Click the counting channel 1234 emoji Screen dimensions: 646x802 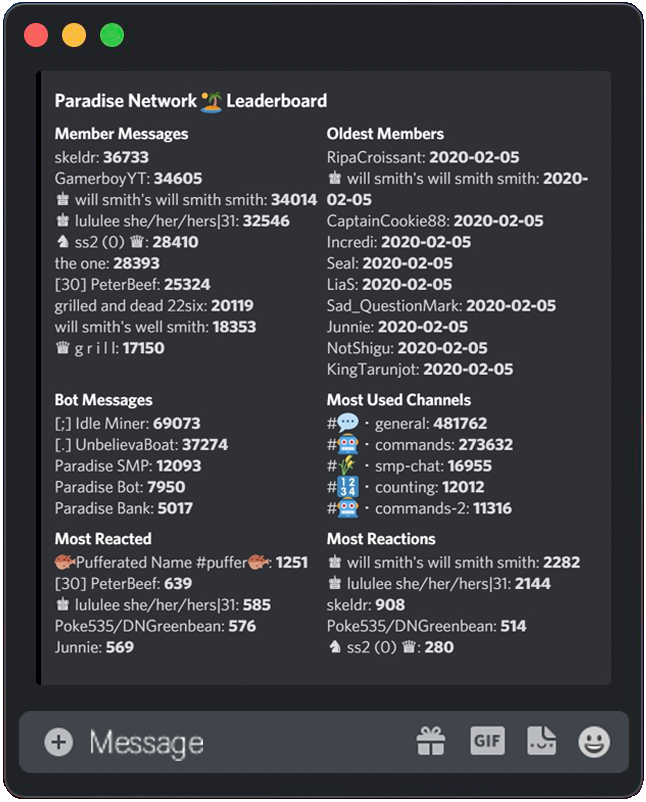point(347,487)
